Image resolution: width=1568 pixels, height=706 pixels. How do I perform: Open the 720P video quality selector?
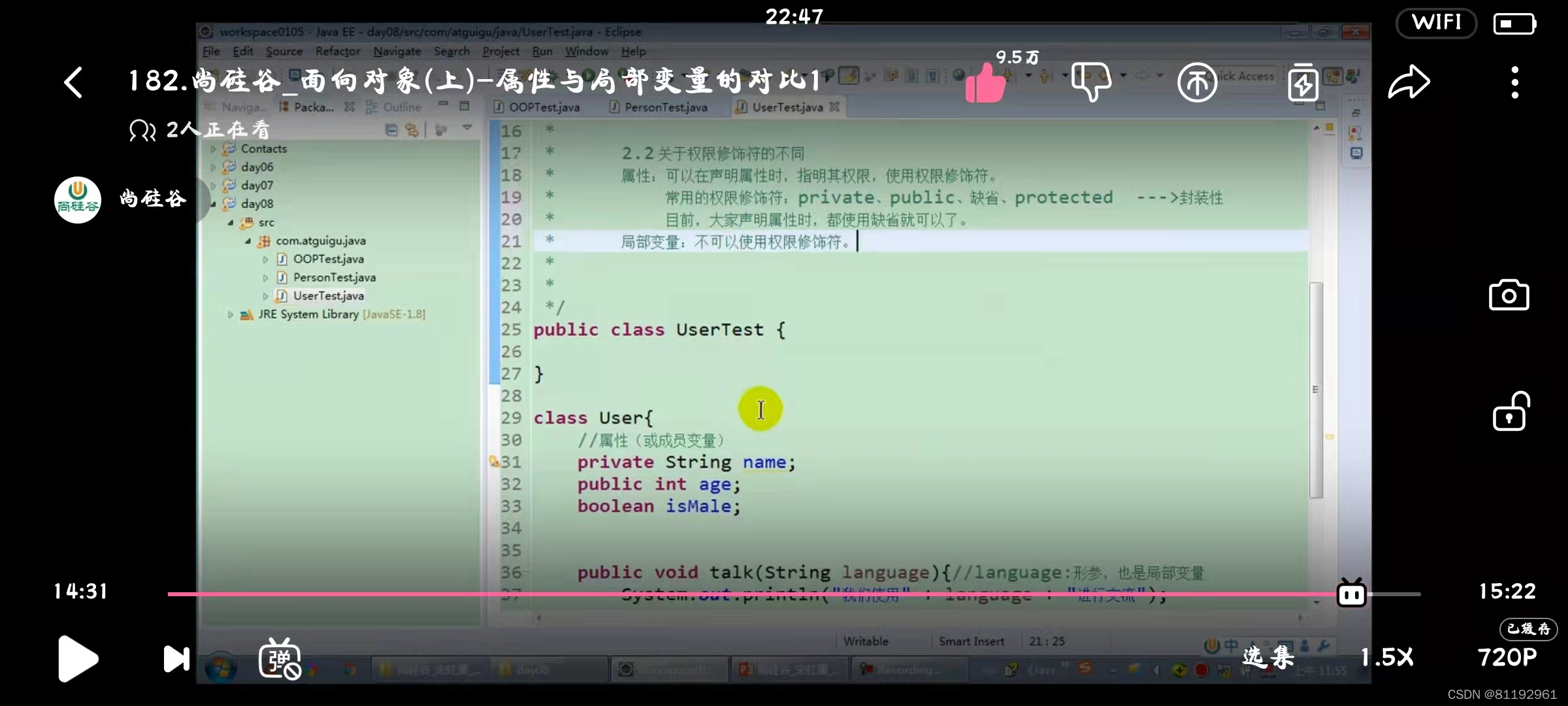coord(1507,657)
